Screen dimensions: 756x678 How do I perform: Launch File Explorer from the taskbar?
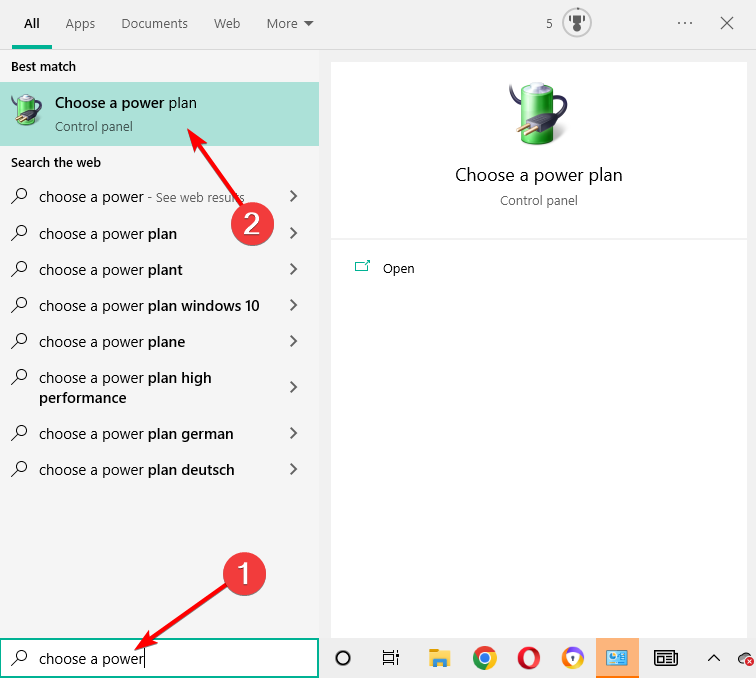pos(439,658)
